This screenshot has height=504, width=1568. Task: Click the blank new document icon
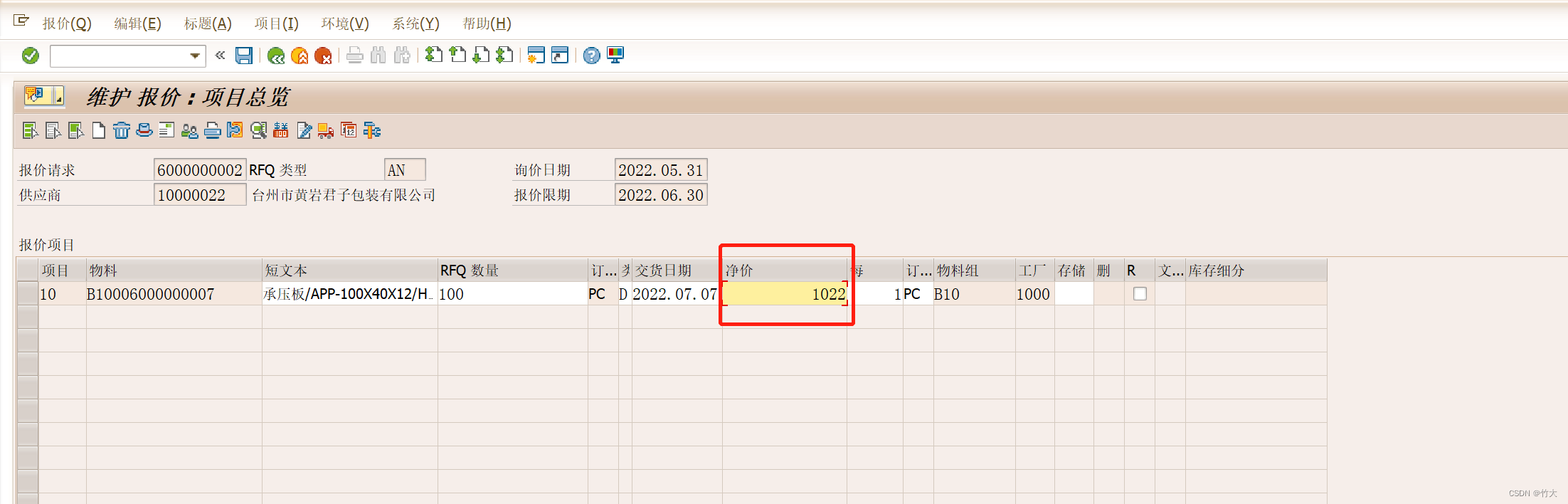99,130
